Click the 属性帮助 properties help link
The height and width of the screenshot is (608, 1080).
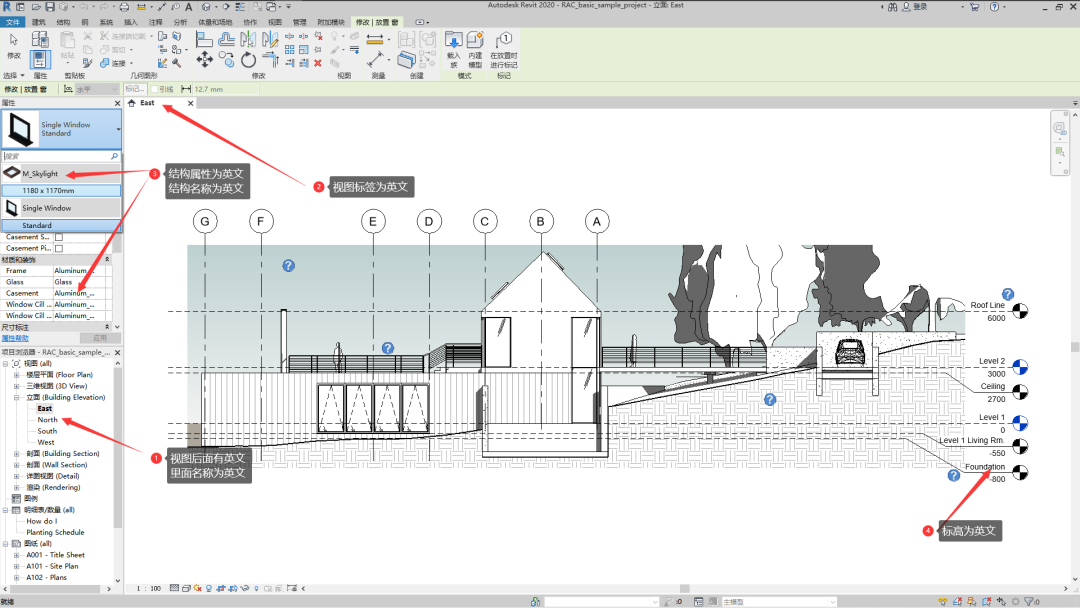(x=15, y=338)
